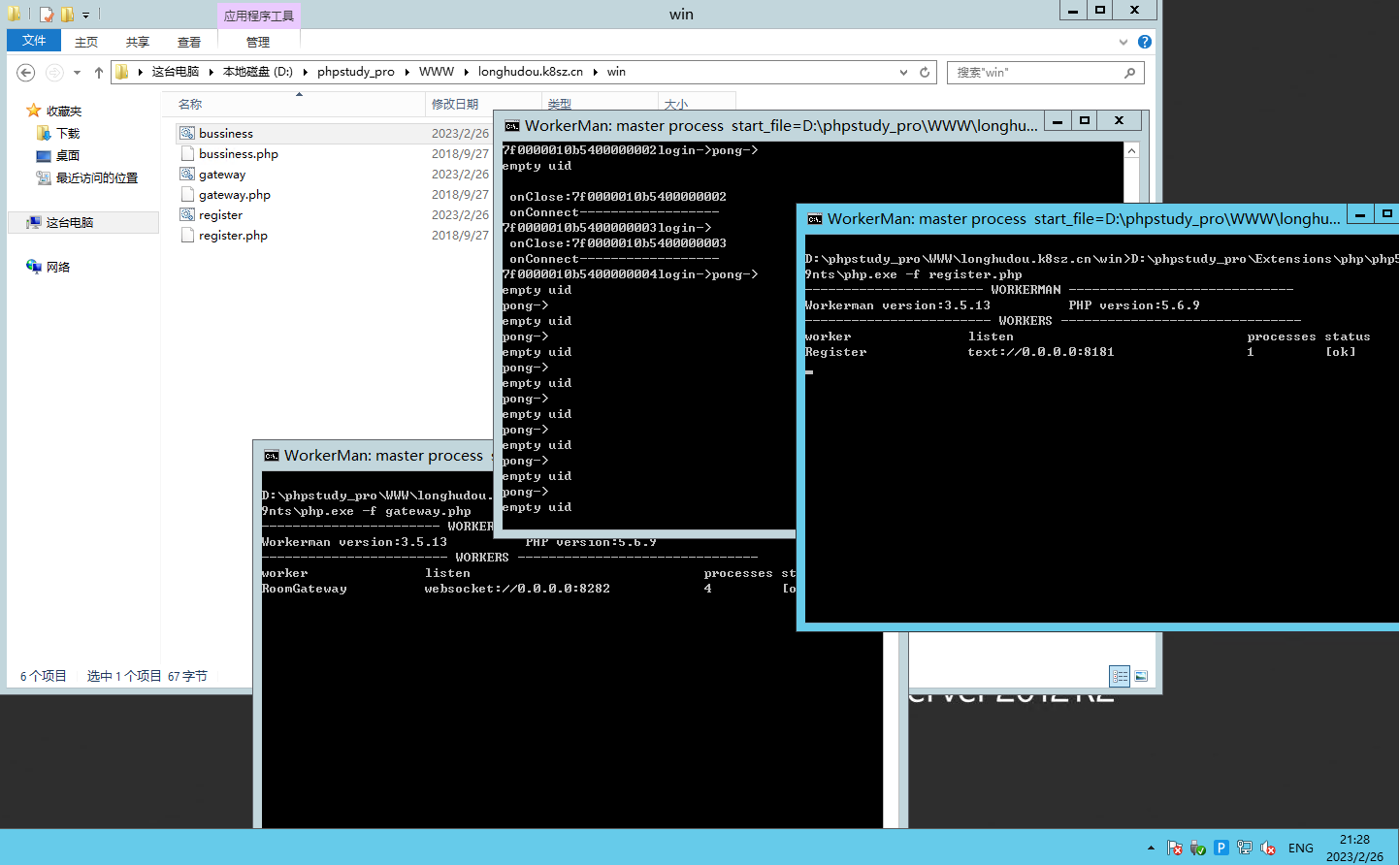Click the phpstudy P tray icon
Screen dimensions: 1400x865
pyautogui.click(x=1221, y=848)
